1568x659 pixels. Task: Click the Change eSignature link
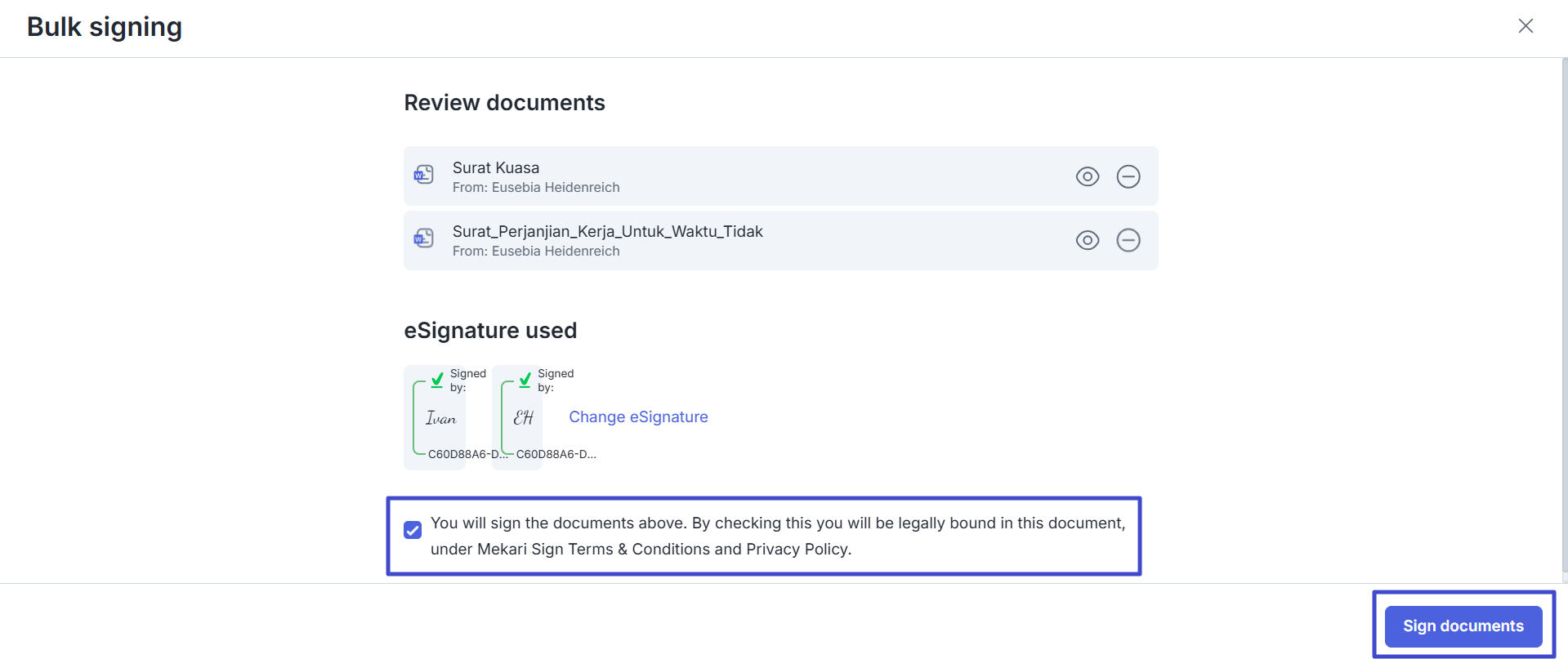(x=638, y=417)
